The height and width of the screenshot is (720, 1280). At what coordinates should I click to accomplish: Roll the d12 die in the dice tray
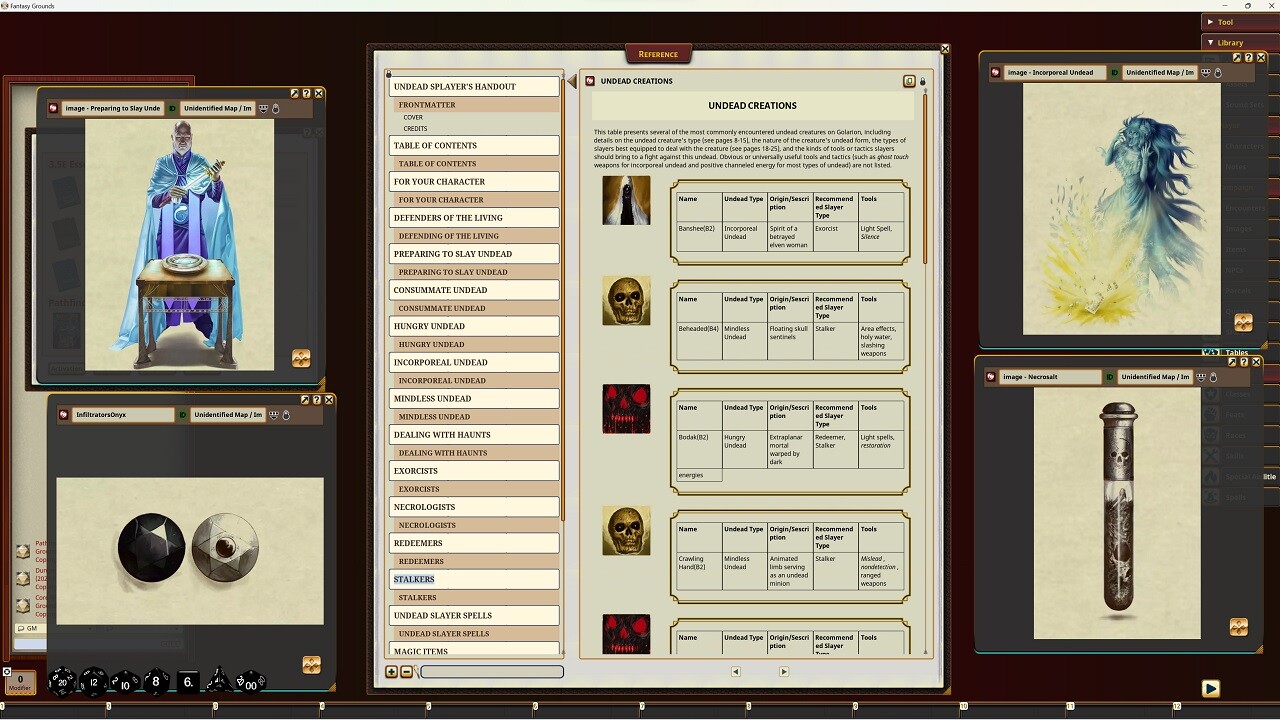pos(94,682)
